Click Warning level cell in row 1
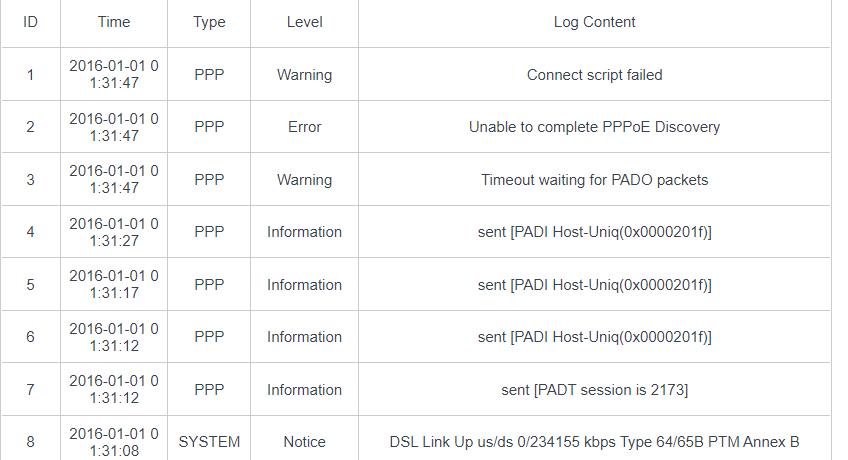 pos(304,75)
